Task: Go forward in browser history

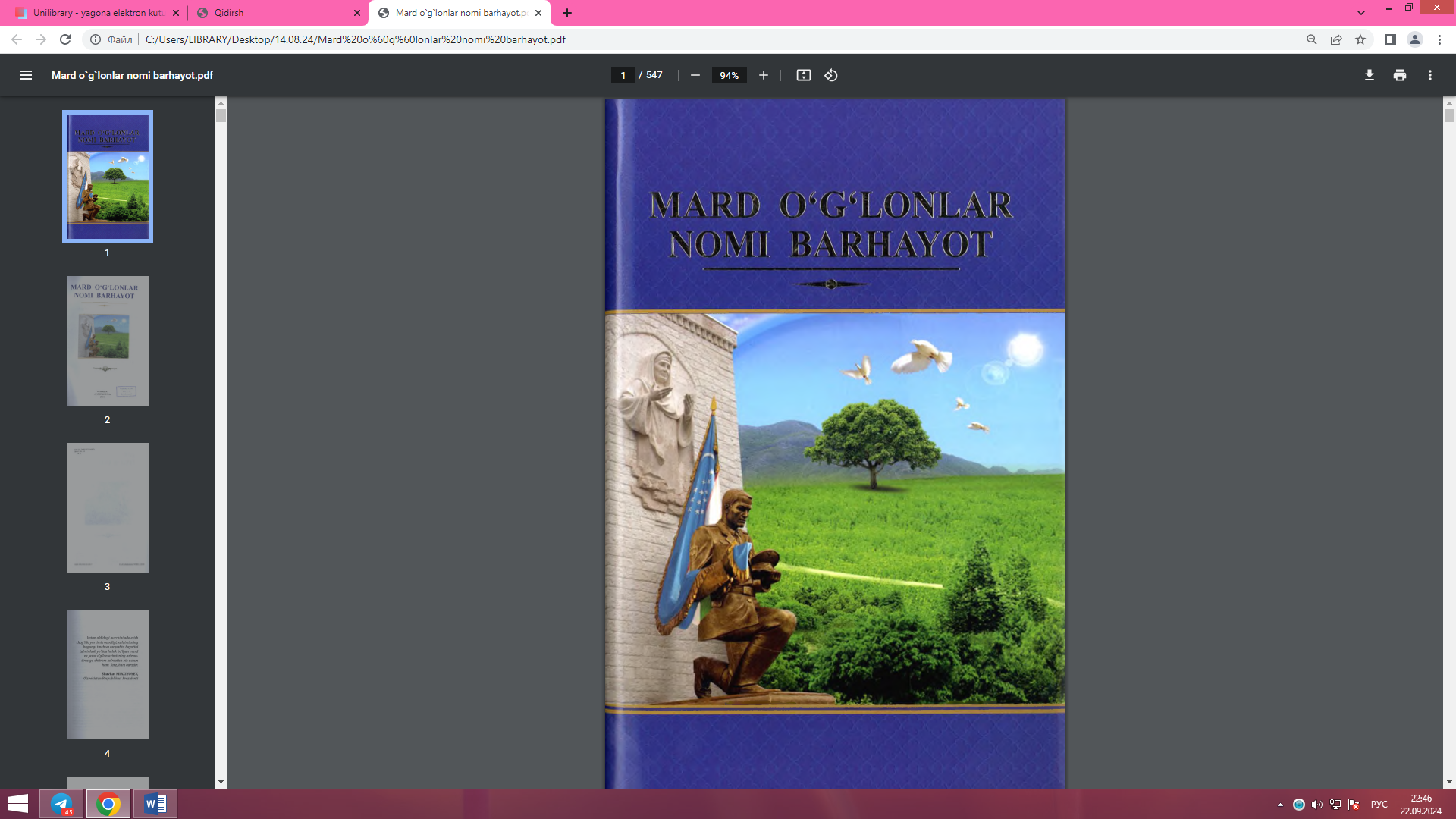Action: [41, 39]
